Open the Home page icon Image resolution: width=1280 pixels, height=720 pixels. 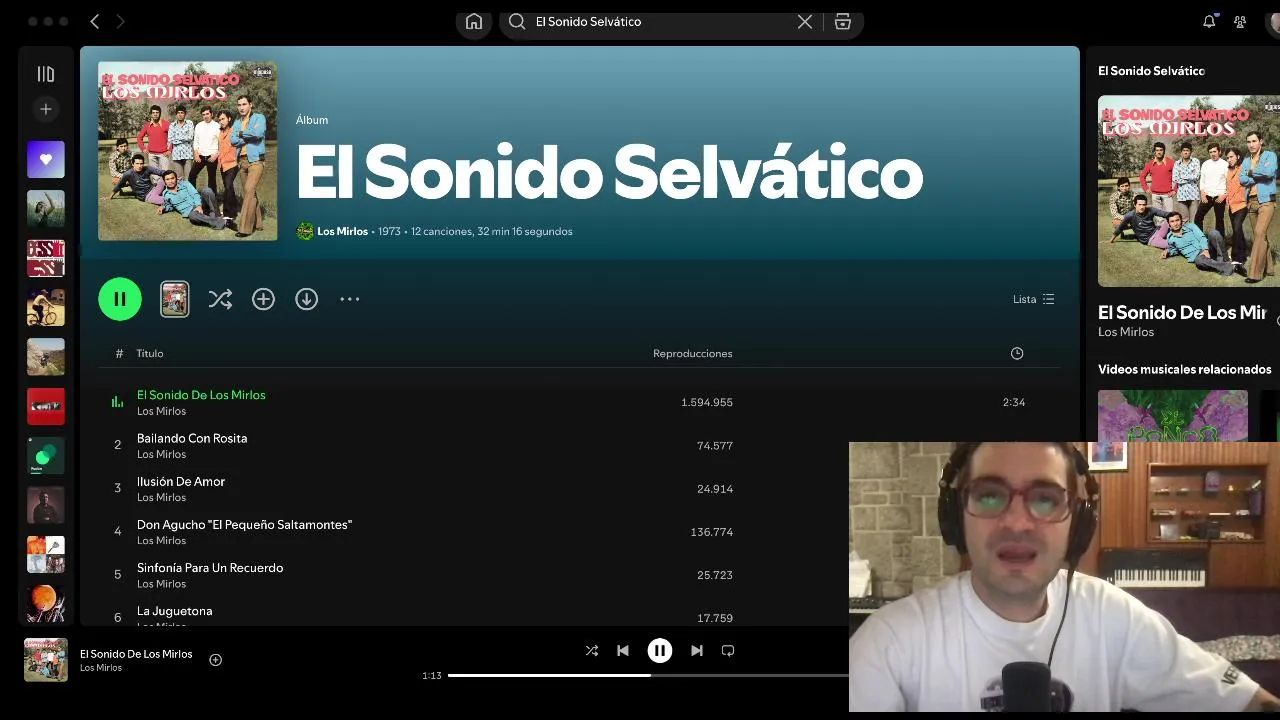[474, 21]
